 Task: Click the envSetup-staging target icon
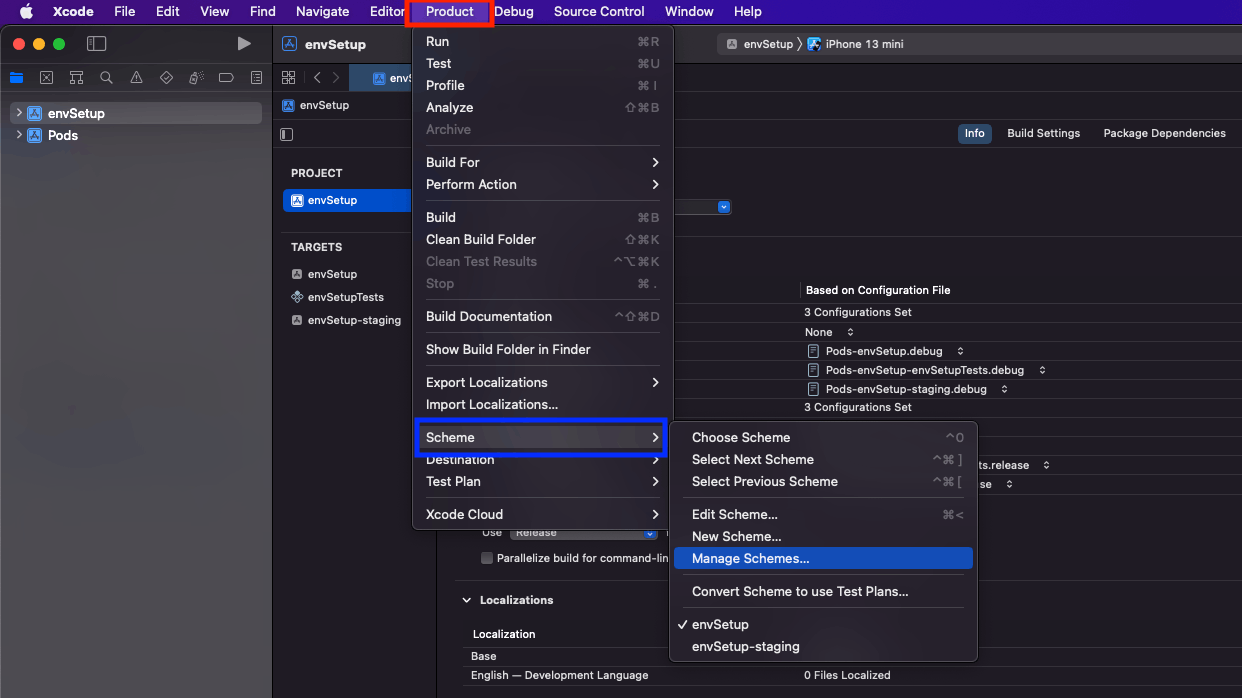tap(297, 320)
